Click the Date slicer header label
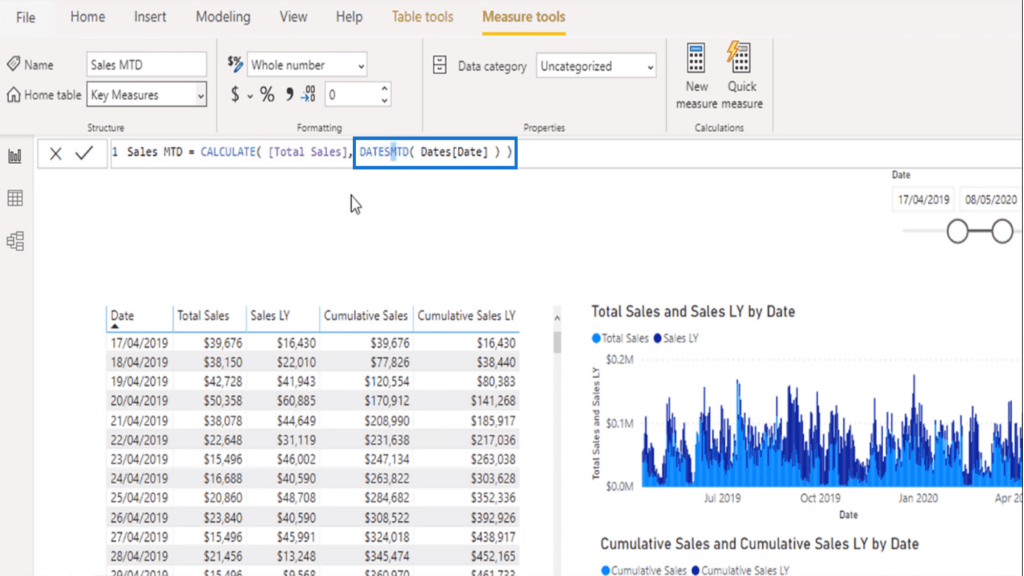 pos(901,175)
